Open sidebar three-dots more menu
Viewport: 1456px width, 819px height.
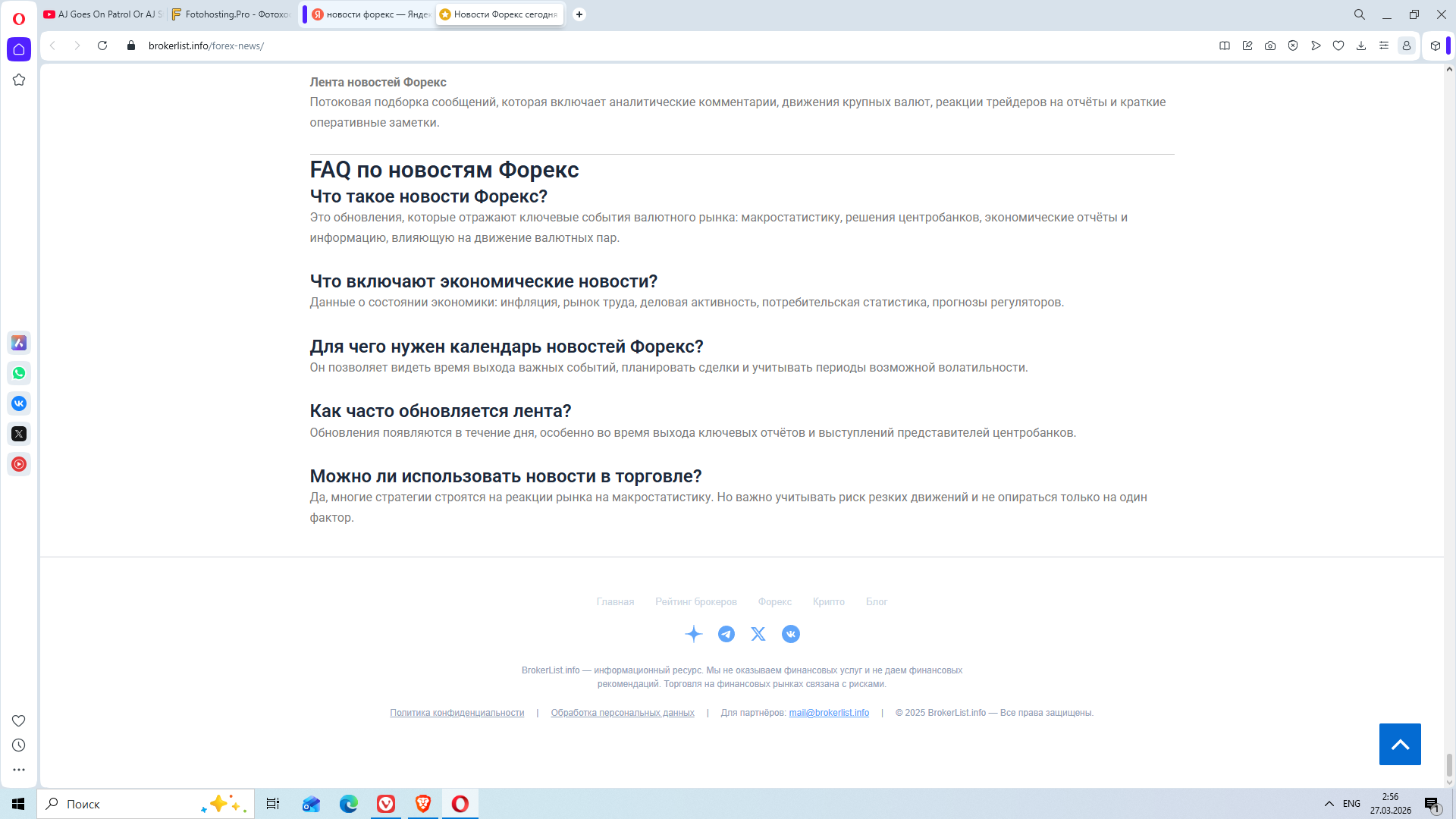pos(19,770)
